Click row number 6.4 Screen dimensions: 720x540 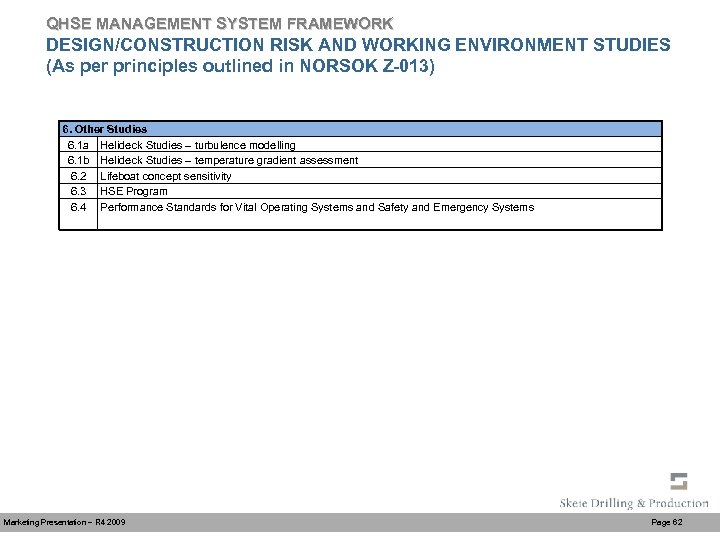78,207
